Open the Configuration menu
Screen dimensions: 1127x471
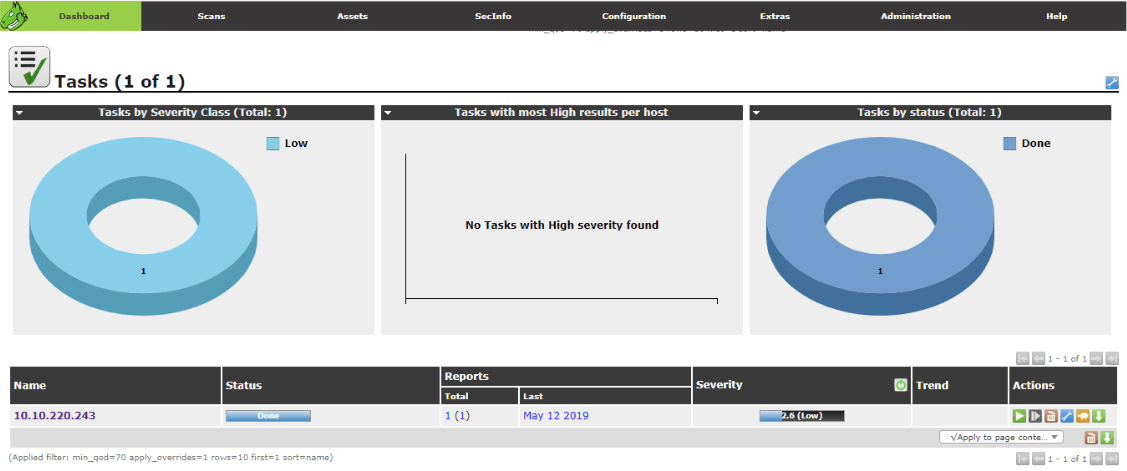[x=633, y=16]
